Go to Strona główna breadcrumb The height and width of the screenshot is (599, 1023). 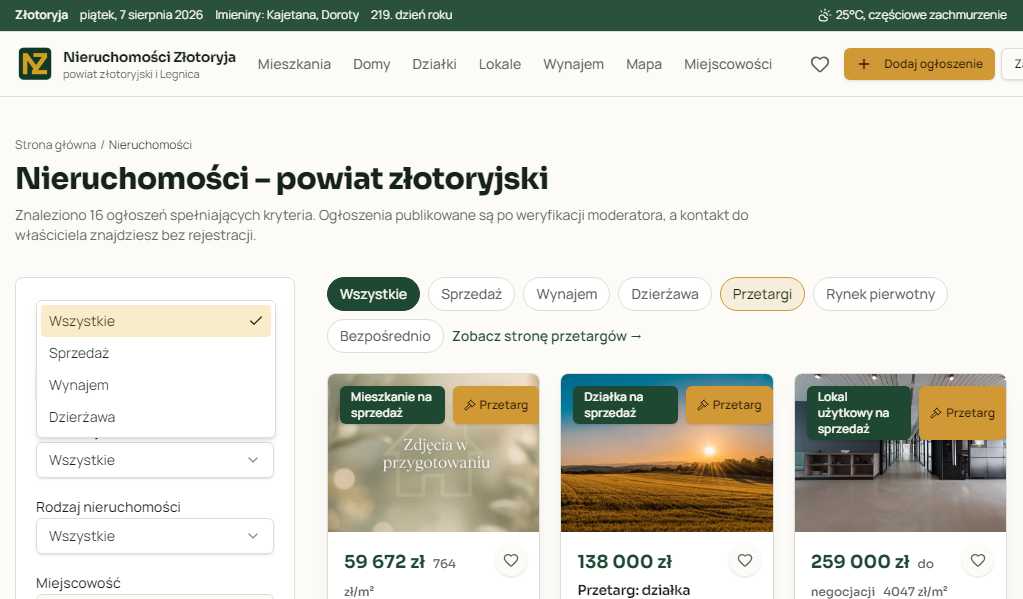(55, 145)
